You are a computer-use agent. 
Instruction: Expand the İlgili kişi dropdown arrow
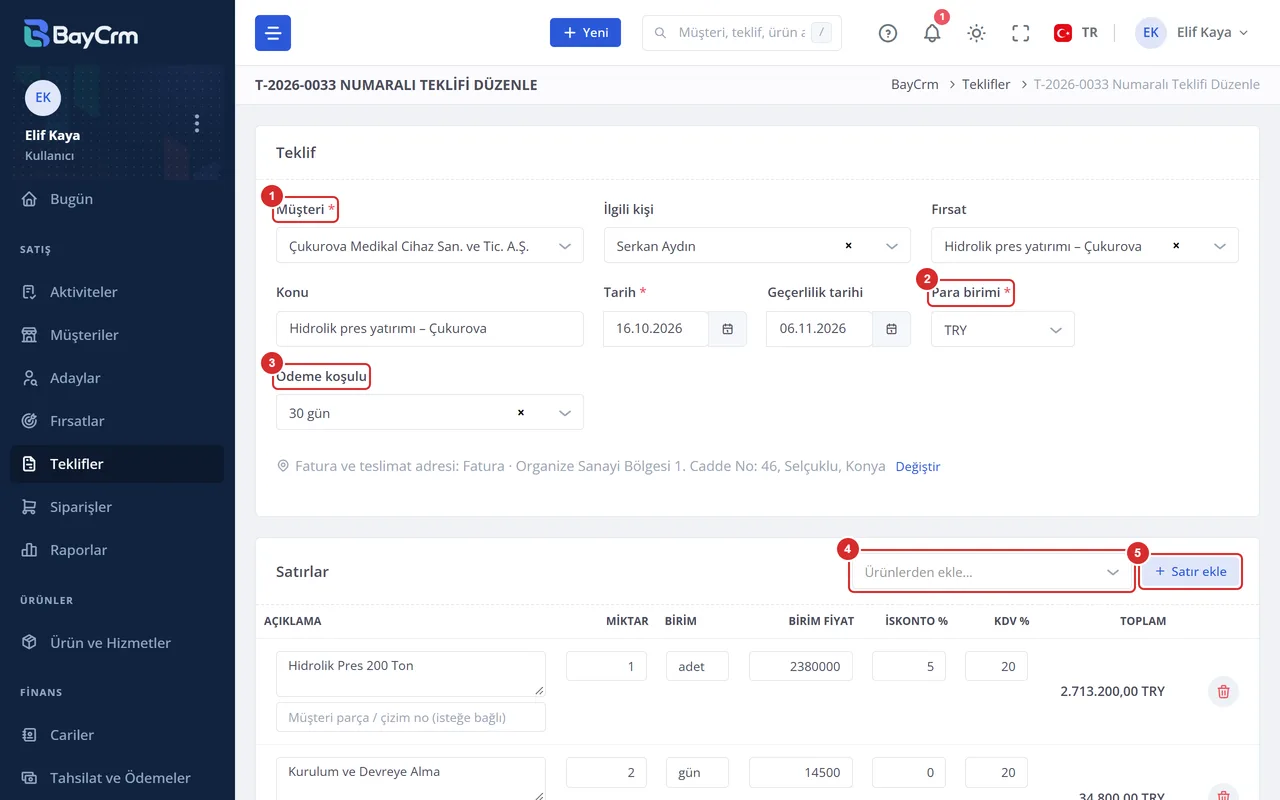pyautogui.click(x=892, y=246)
